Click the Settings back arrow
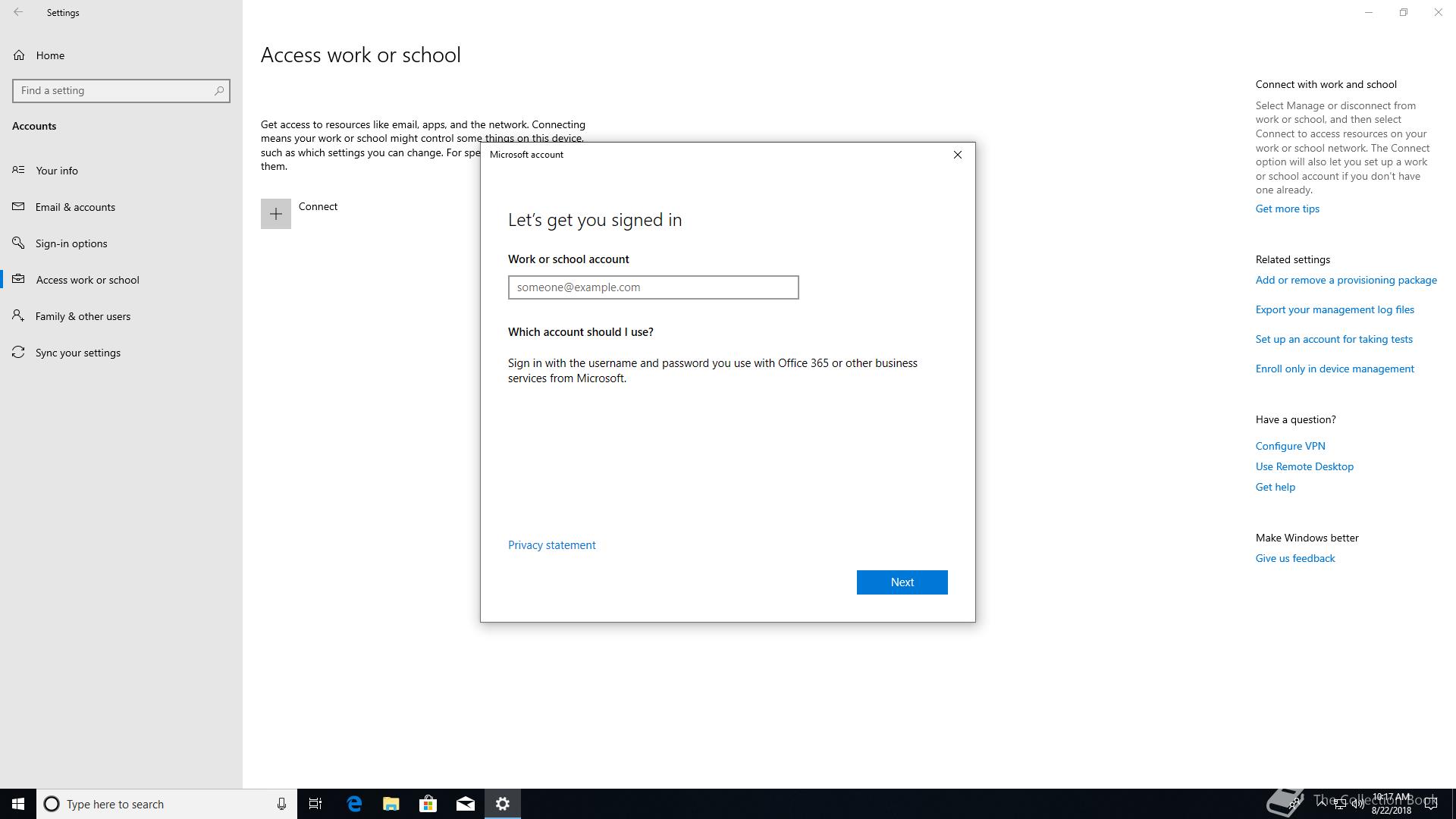The image size is (1456, 819). pos(18,12)
